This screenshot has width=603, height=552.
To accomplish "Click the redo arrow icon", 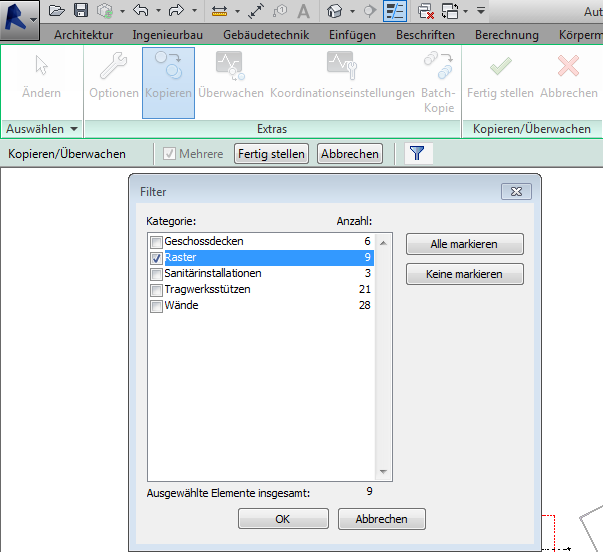I will point(176,11).
